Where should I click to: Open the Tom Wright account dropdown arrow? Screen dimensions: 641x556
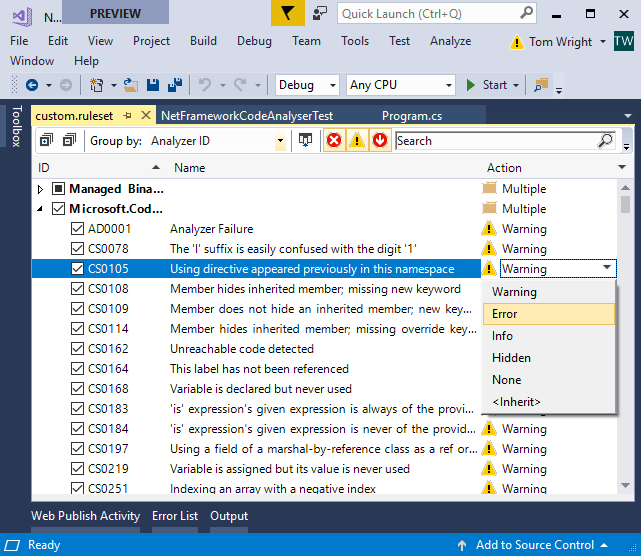click(603, 42)
